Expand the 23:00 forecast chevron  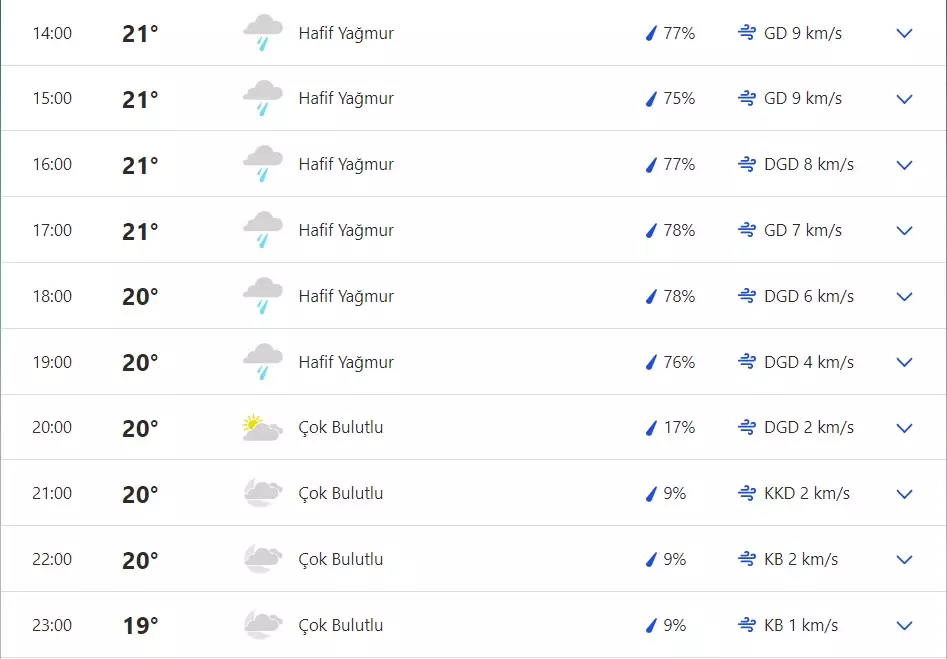[905, 626]
